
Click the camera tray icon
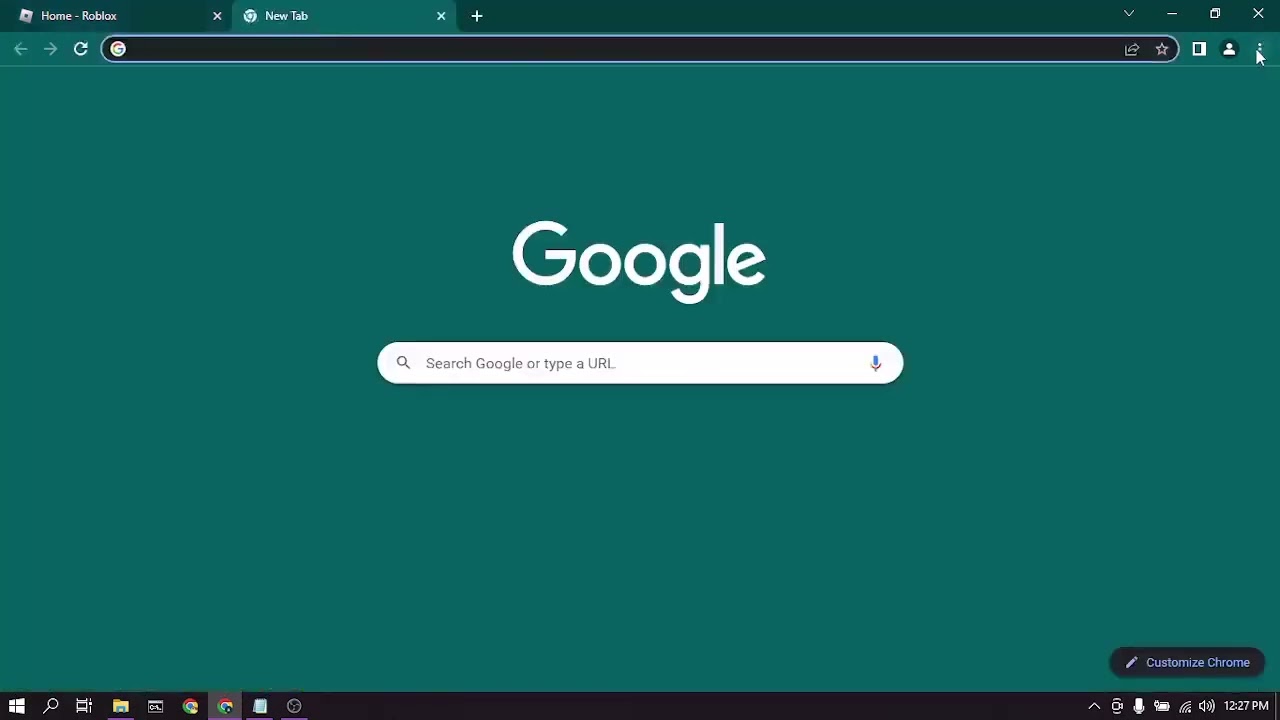tap(1117, 706)
